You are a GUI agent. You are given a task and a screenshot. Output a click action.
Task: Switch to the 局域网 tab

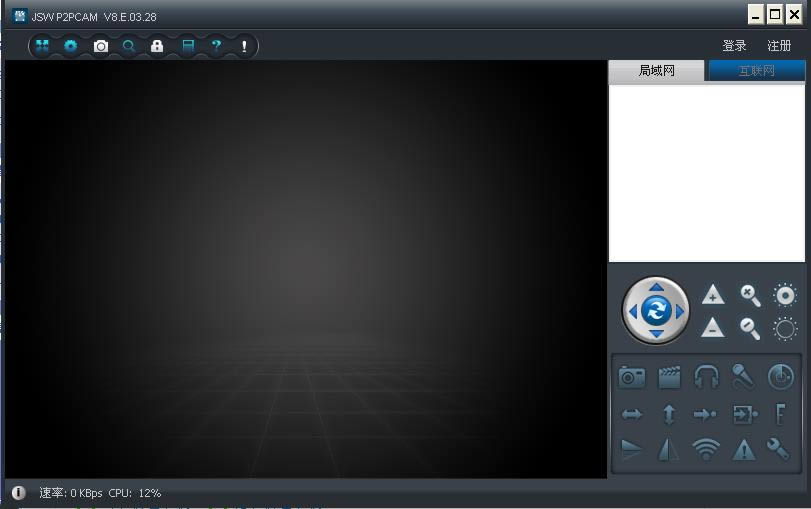(657, 71)
